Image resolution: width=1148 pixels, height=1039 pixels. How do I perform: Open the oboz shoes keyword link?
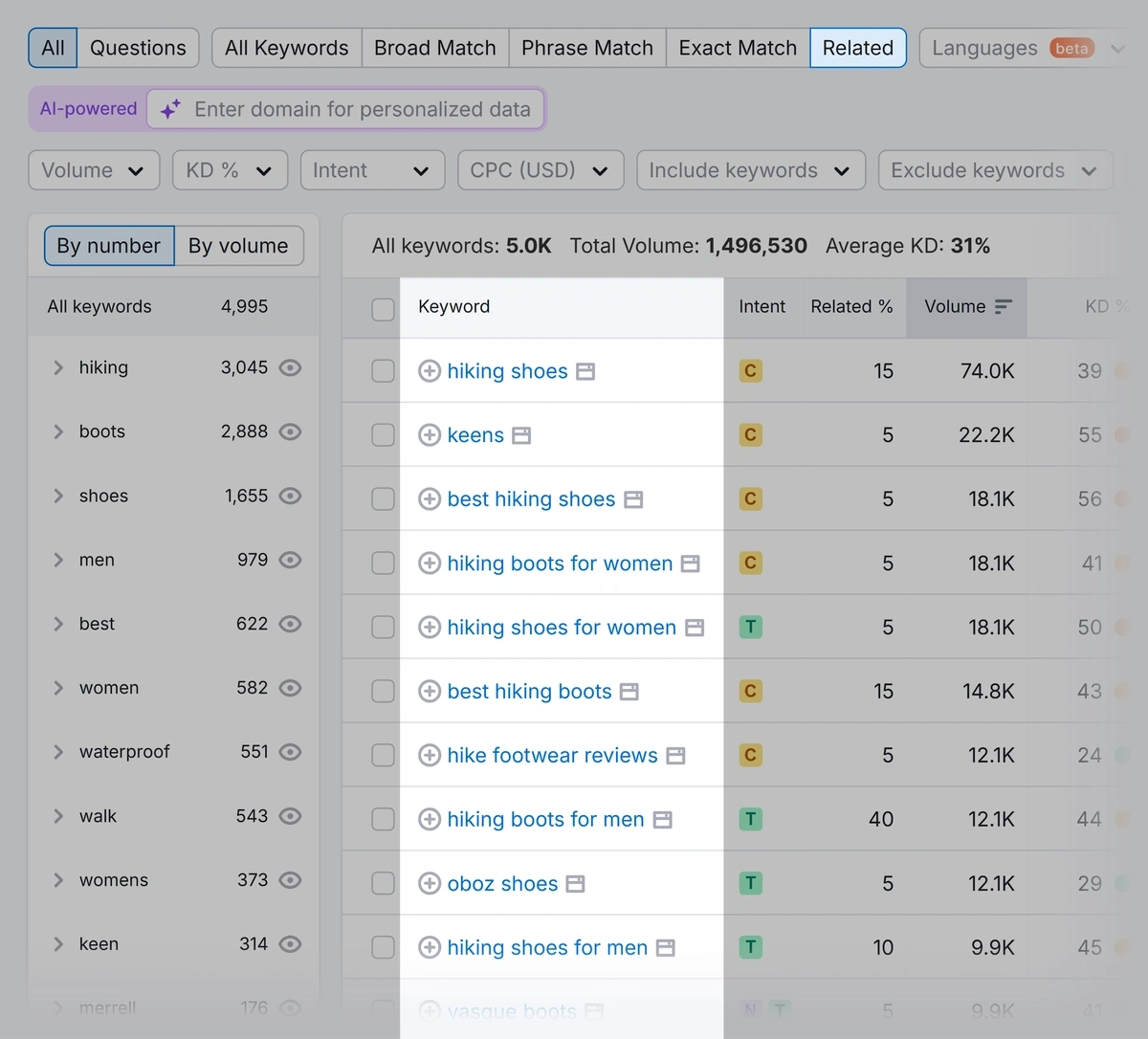pyautogui.click(x=502, y=884)
